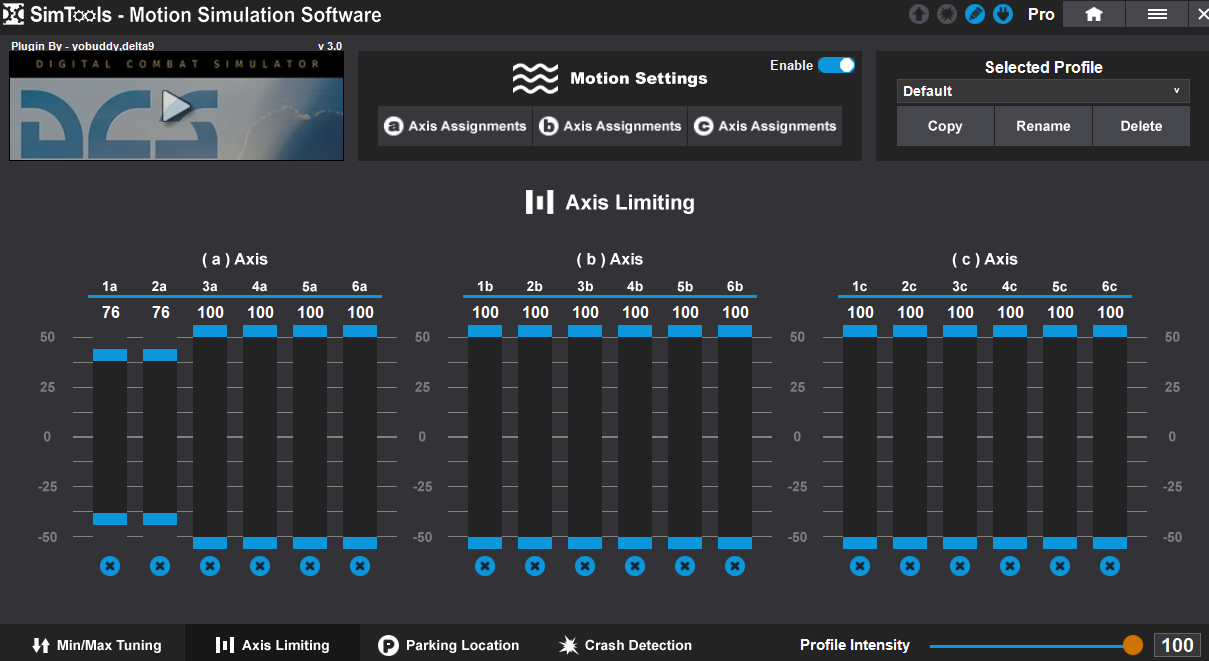Open the Selected Profile dropdown
The image size is (1209, 661).
coord(1042,91)
